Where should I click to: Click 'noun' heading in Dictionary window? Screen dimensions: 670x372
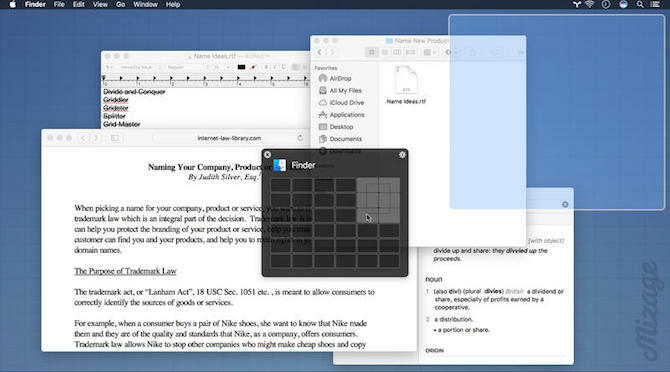click(434, 279)
